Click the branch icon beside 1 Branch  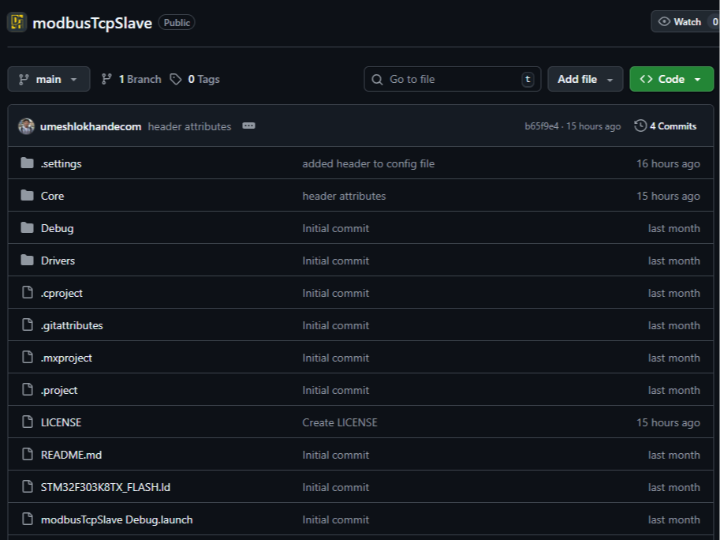[x=107, y=79]
